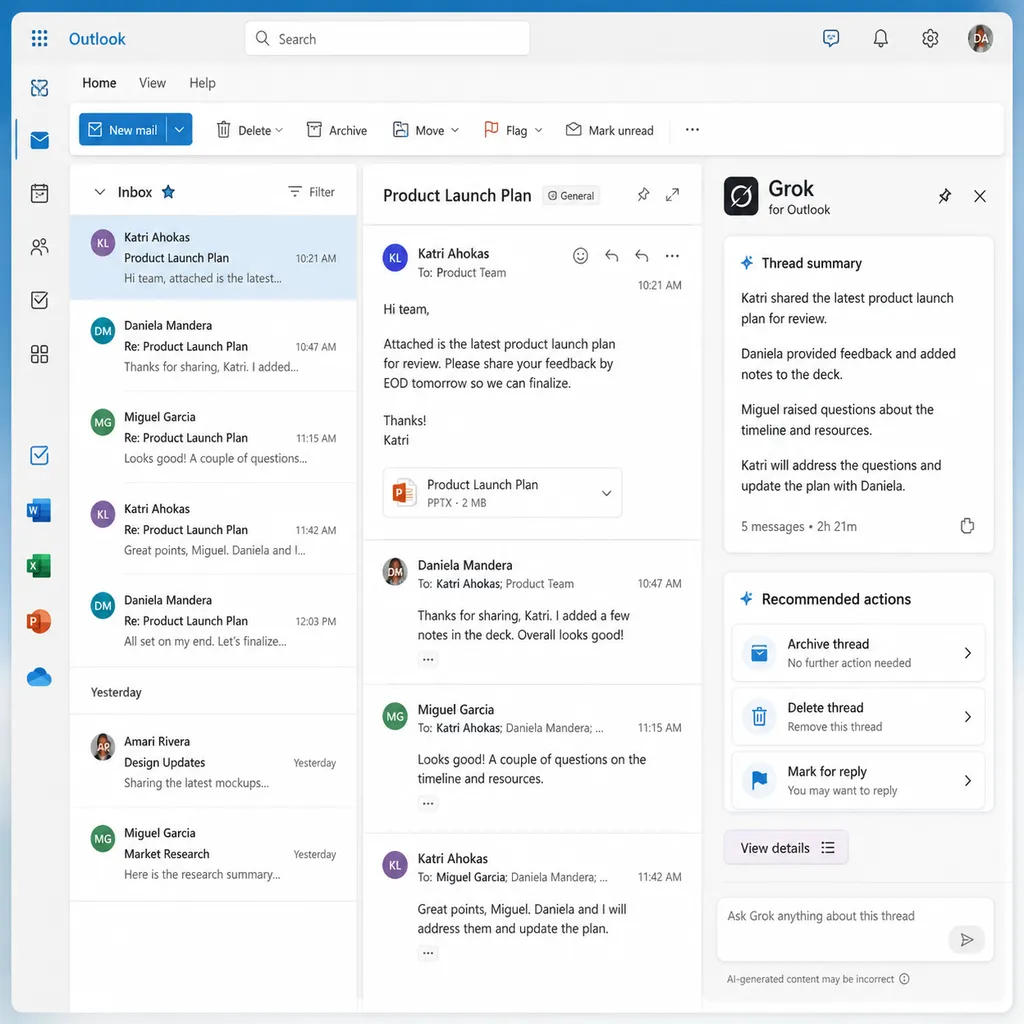1024x1024 pixels.
Task: Open the account profile picture
Action: pos(980,39)
